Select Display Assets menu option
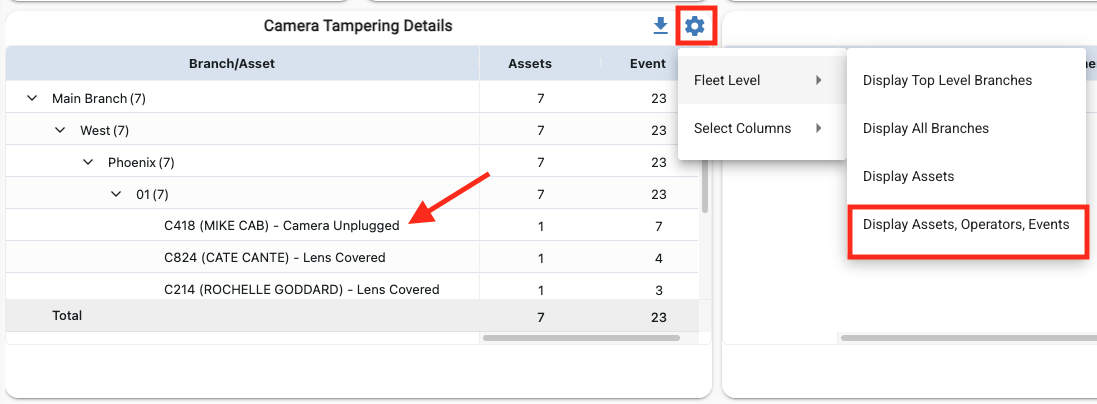 908,176
